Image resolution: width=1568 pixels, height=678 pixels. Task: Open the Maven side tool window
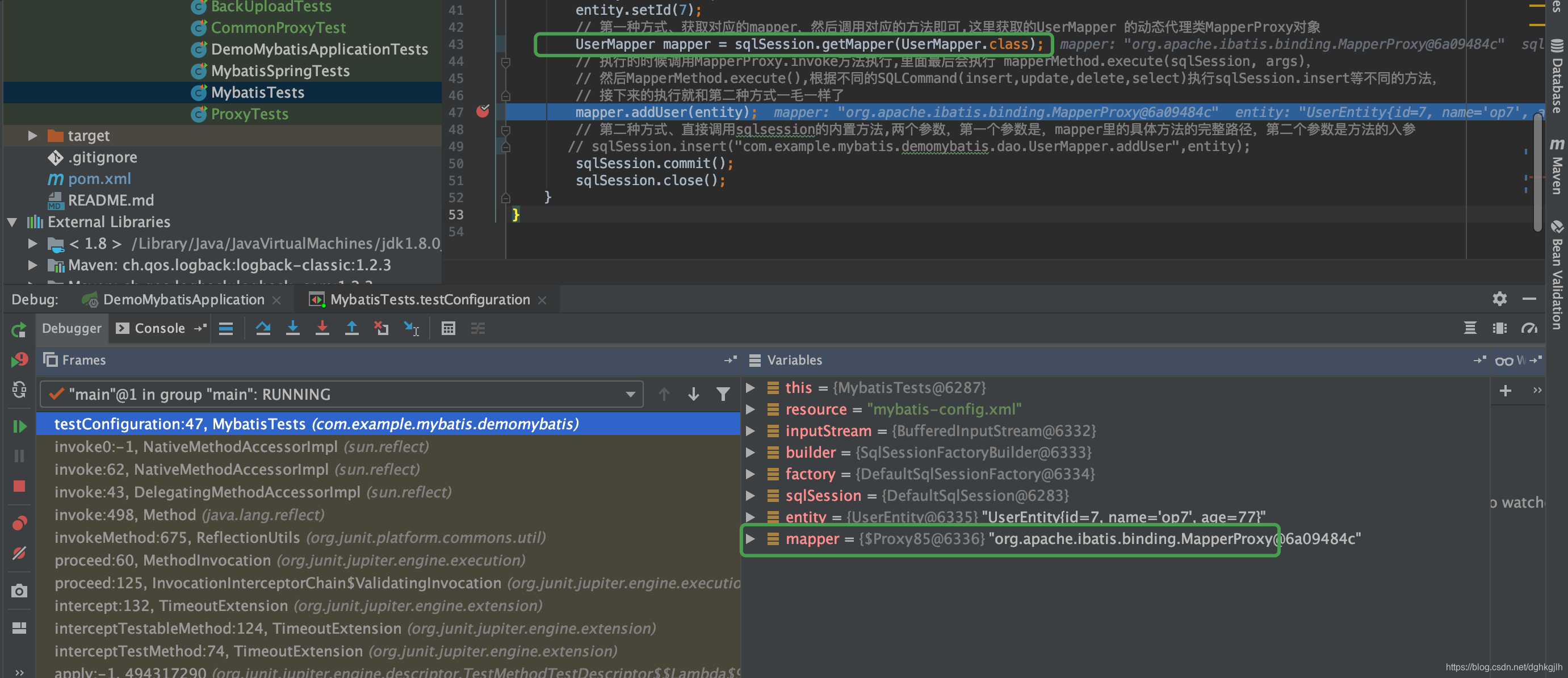1557,166
